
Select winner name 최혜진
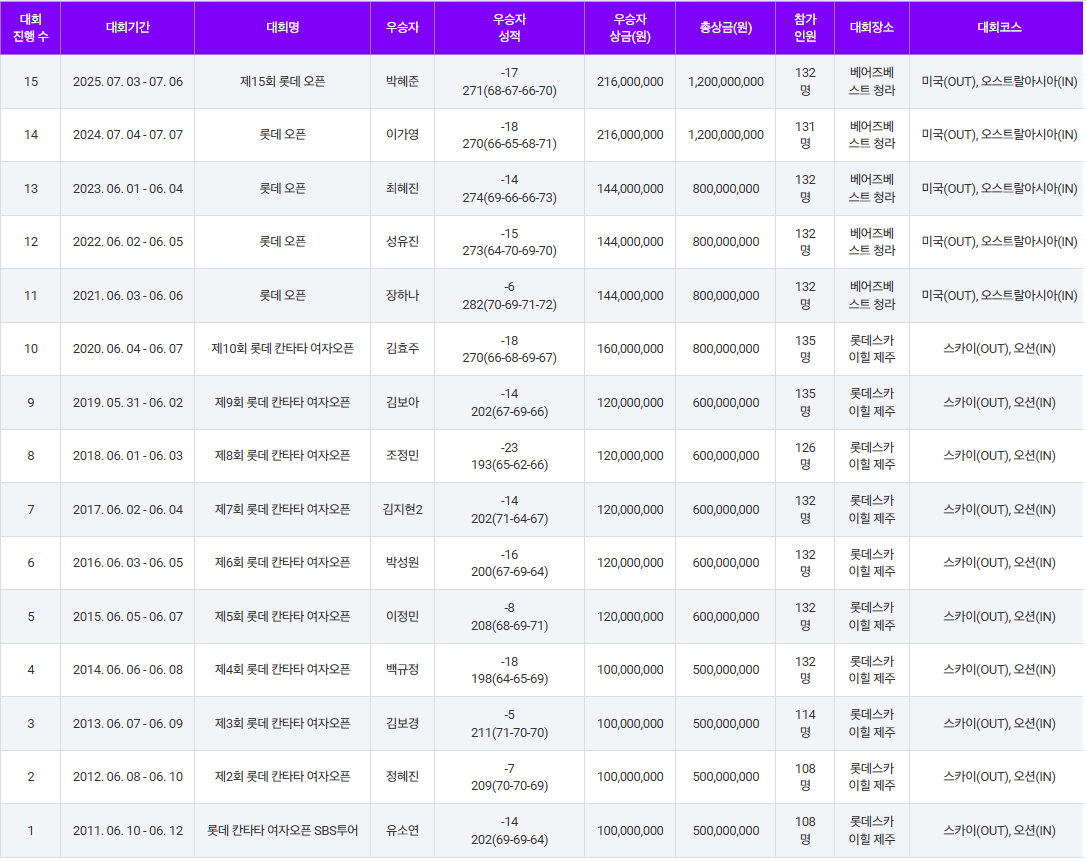(x=402, y=188)
